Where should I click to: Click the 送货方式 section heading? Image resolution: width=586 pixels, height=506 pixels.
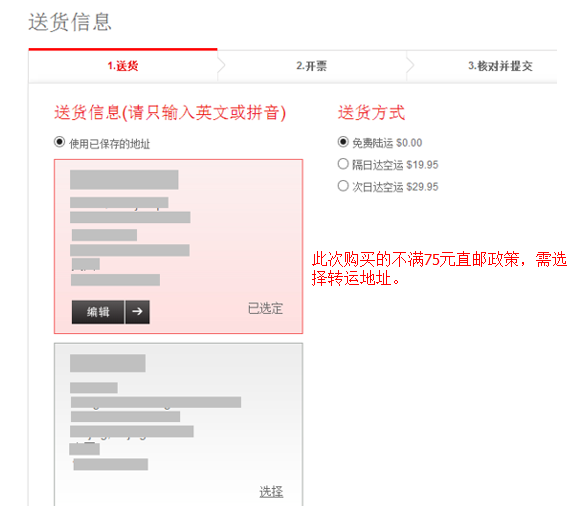(371, 112)
